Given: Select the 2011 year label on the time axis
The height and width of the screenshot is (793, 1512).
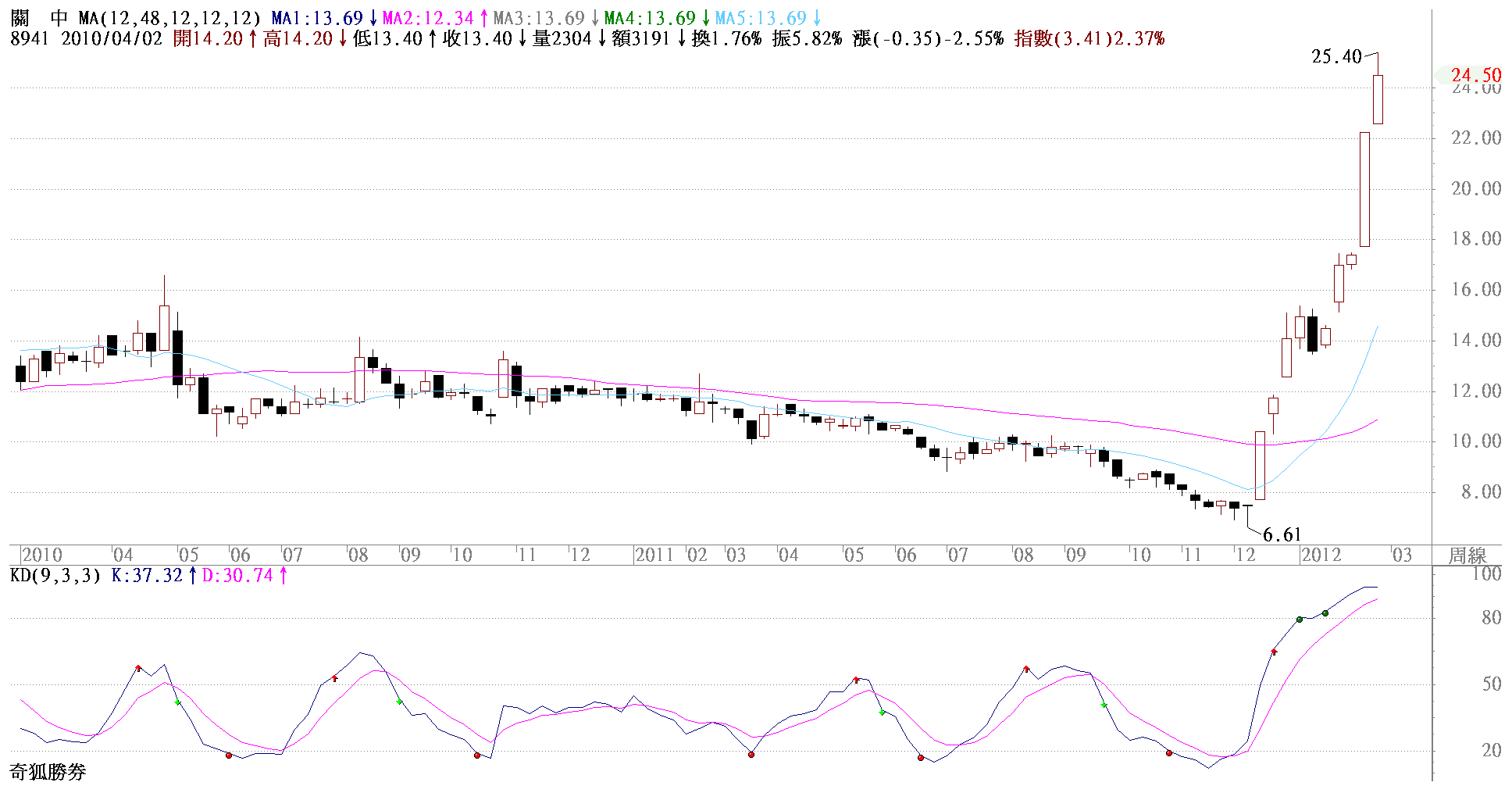Looking at the screenshot, I should tap(654, 555).
